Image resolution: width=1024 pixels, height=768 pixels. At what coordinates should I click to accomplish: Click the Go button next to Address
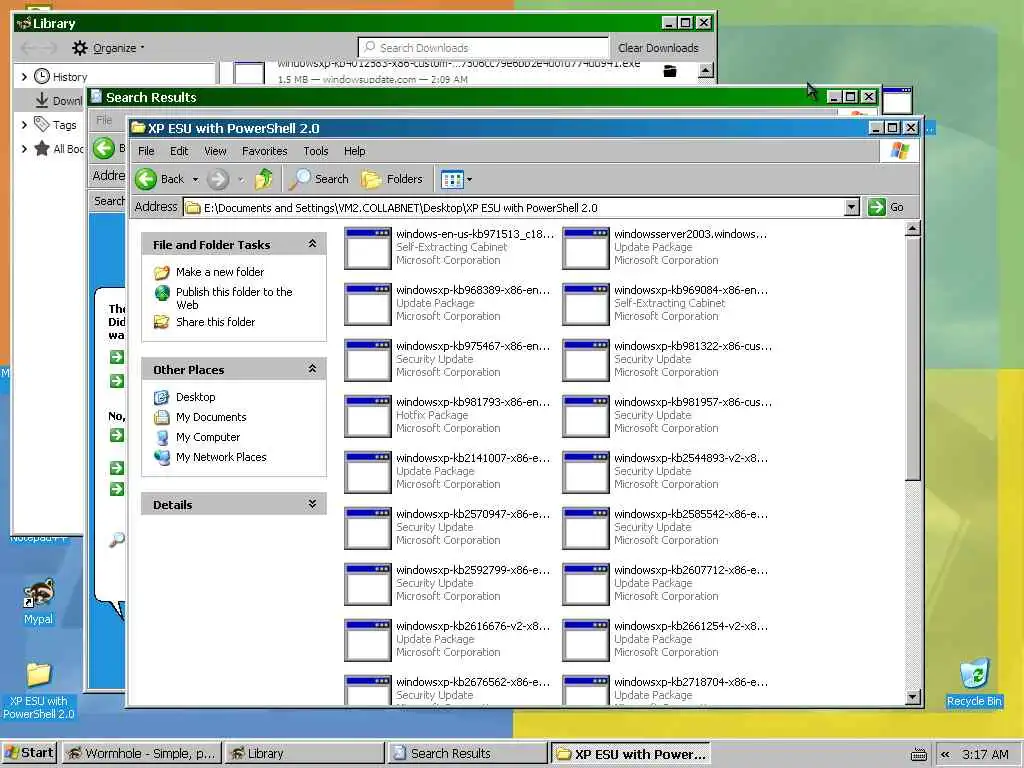point(886,208)
